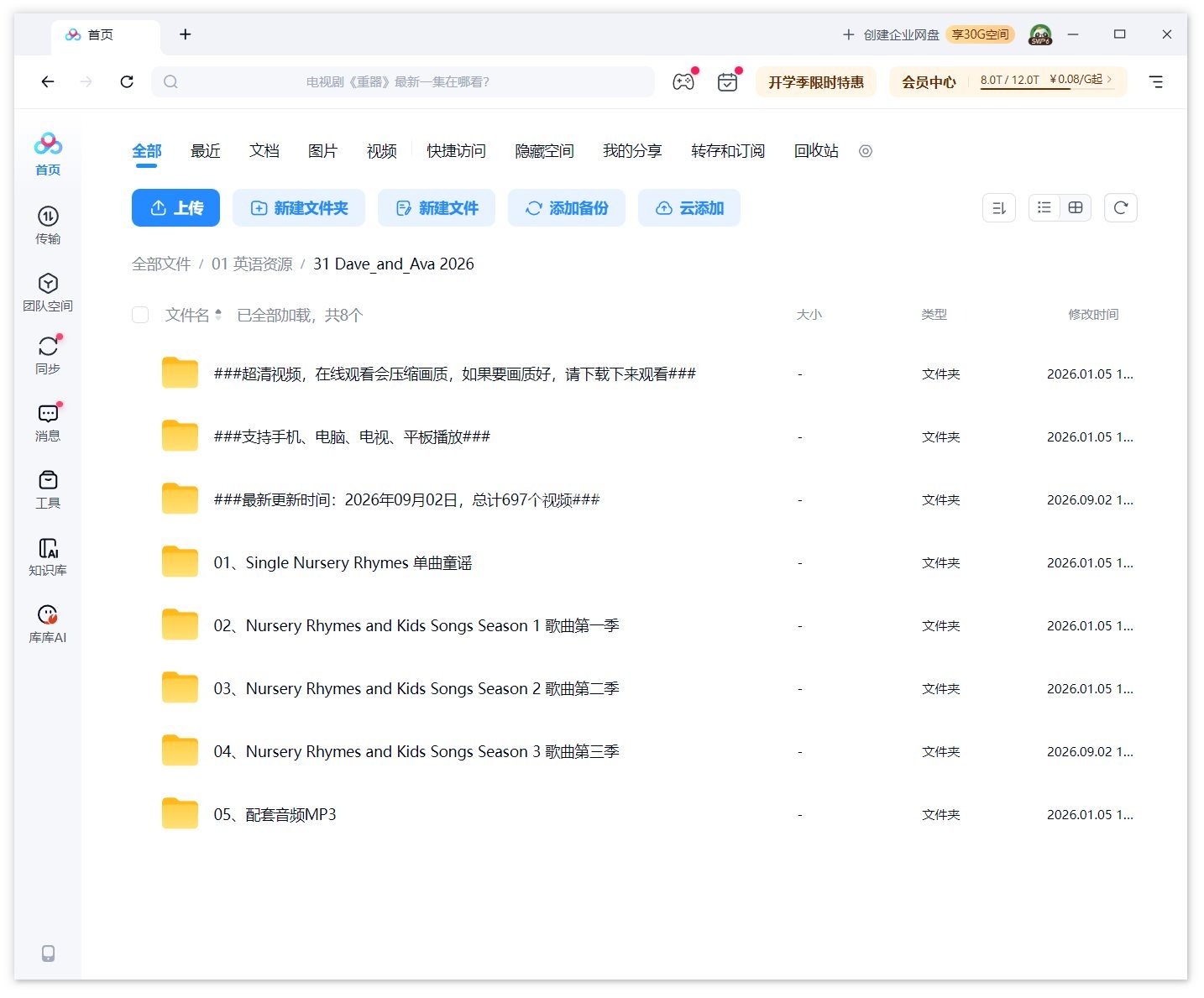Open the 转存和订阅 tab
This screenshot has width=1204, height=998.
[x=728, y=151]
